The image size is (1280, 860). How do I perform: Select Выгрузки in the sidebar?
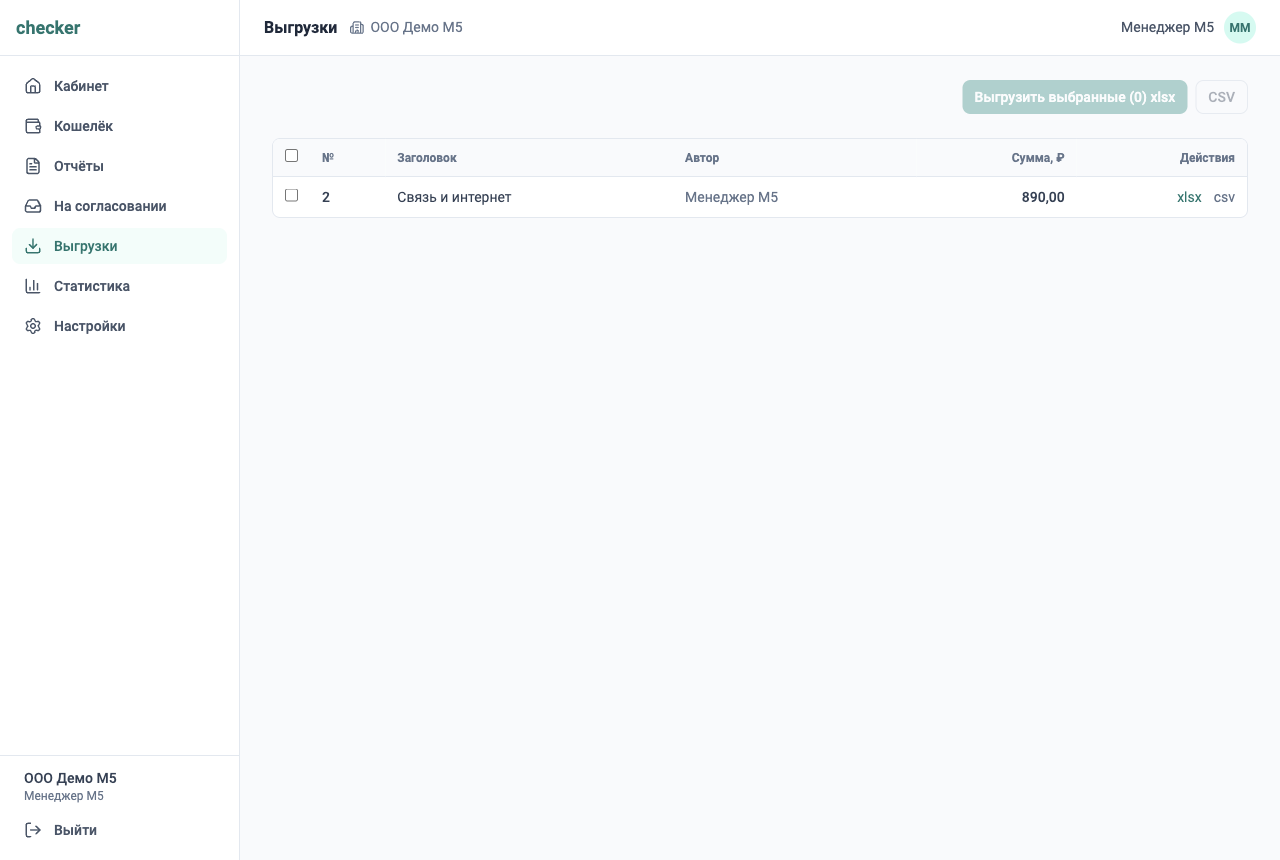pyautogui.click(x=120, y=246)
